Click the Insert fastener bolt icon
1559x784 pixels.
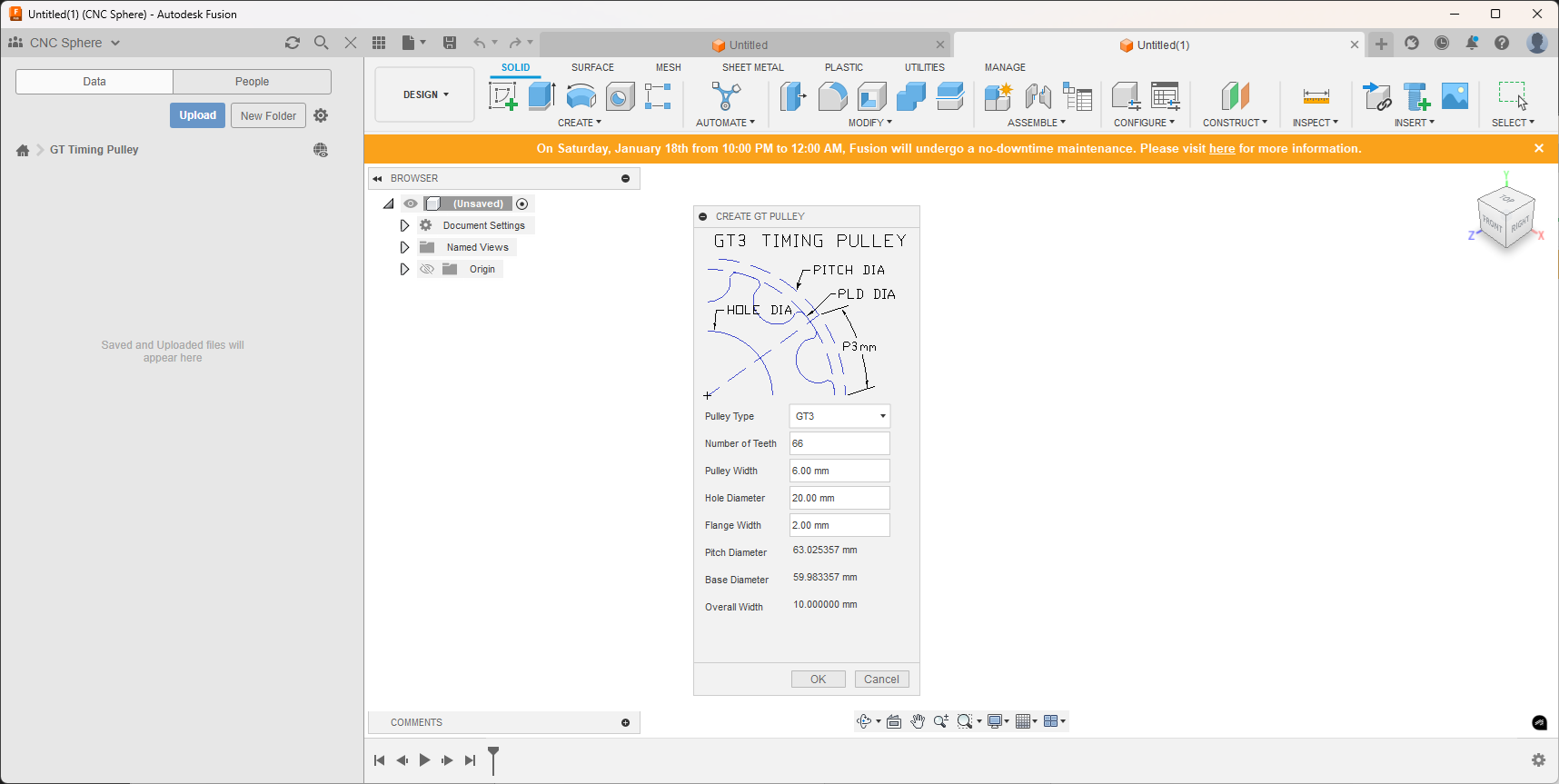coord(1417,96)
